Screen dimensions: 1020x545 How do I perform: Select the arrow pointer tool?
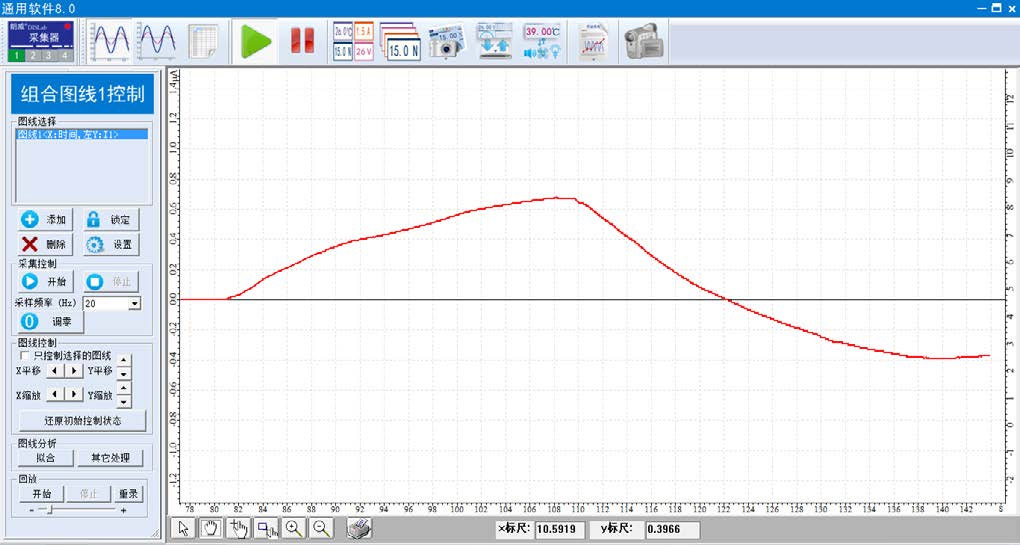pos(183,529)
